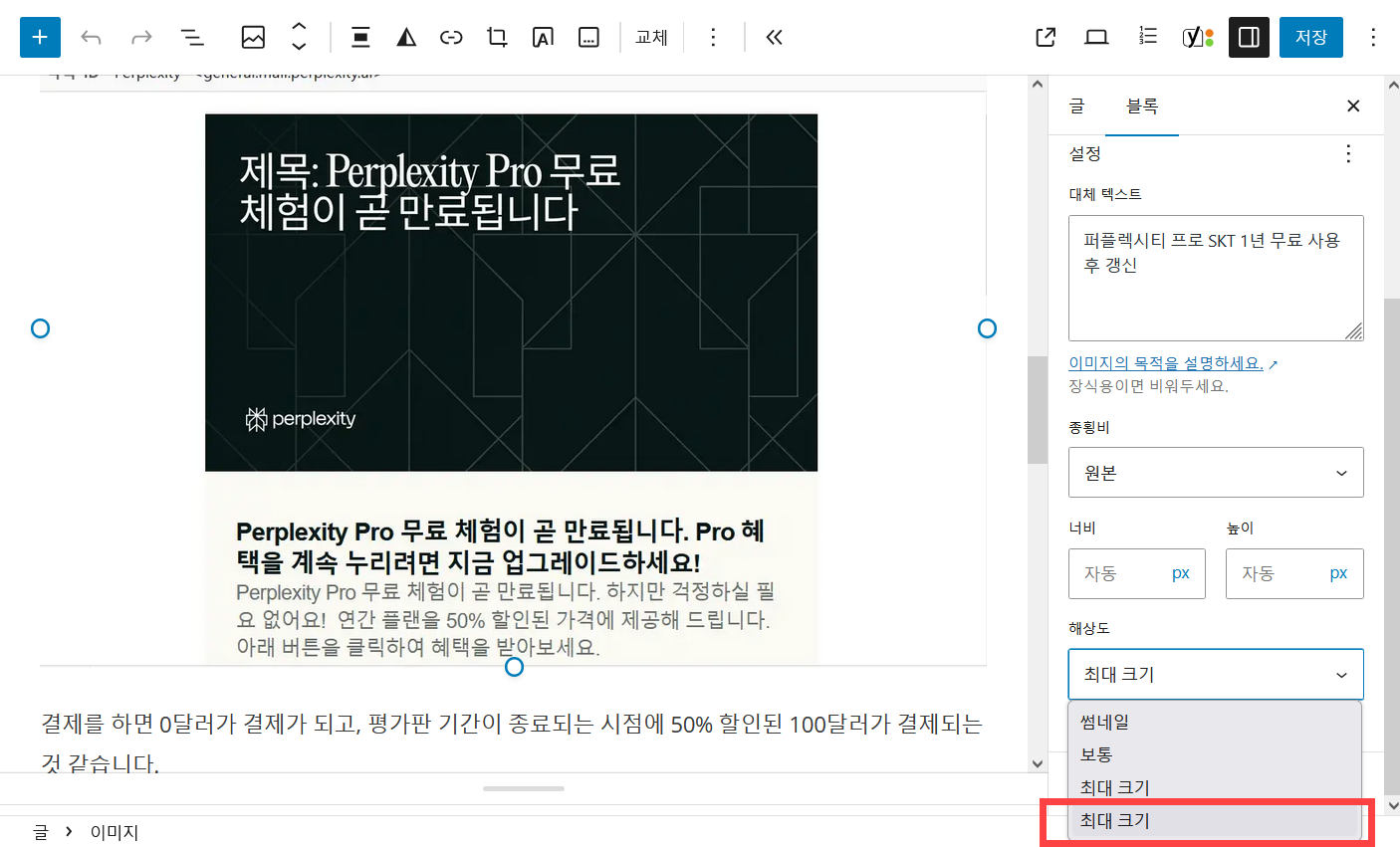Move the image block down
The height and width of the screenshot is (847, 1400).
[299, 48]
